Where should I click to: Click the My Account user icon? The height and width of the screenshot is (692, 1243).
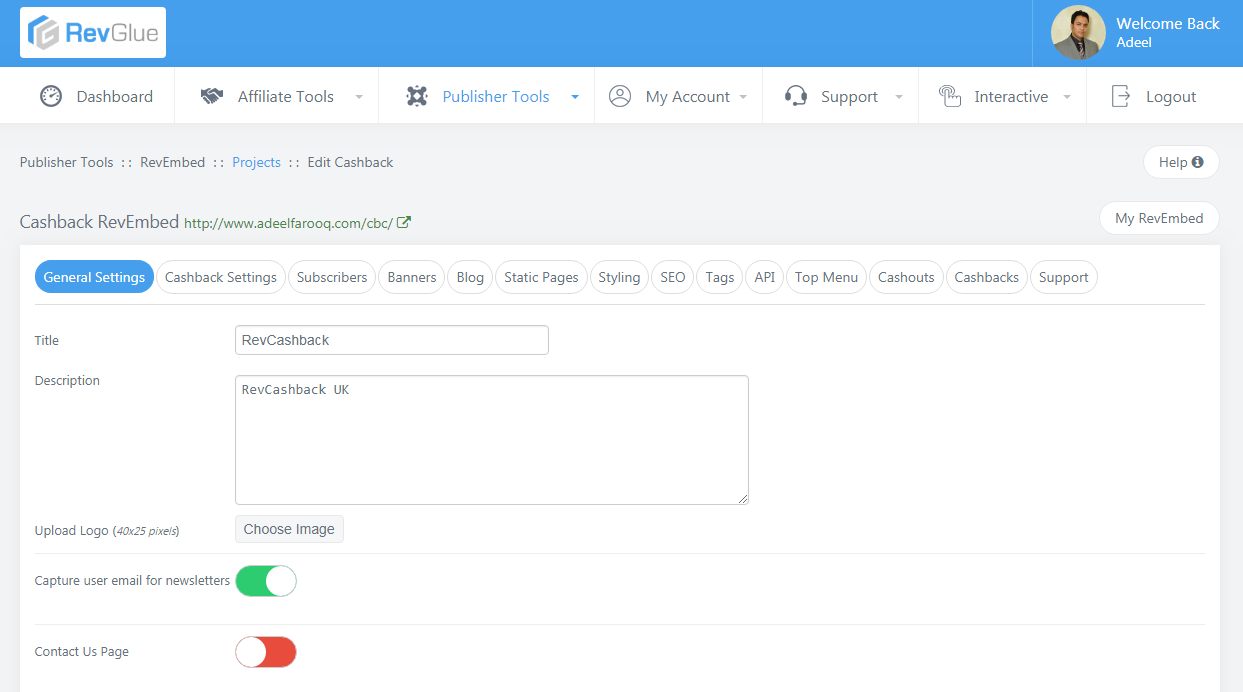[620, 96]
